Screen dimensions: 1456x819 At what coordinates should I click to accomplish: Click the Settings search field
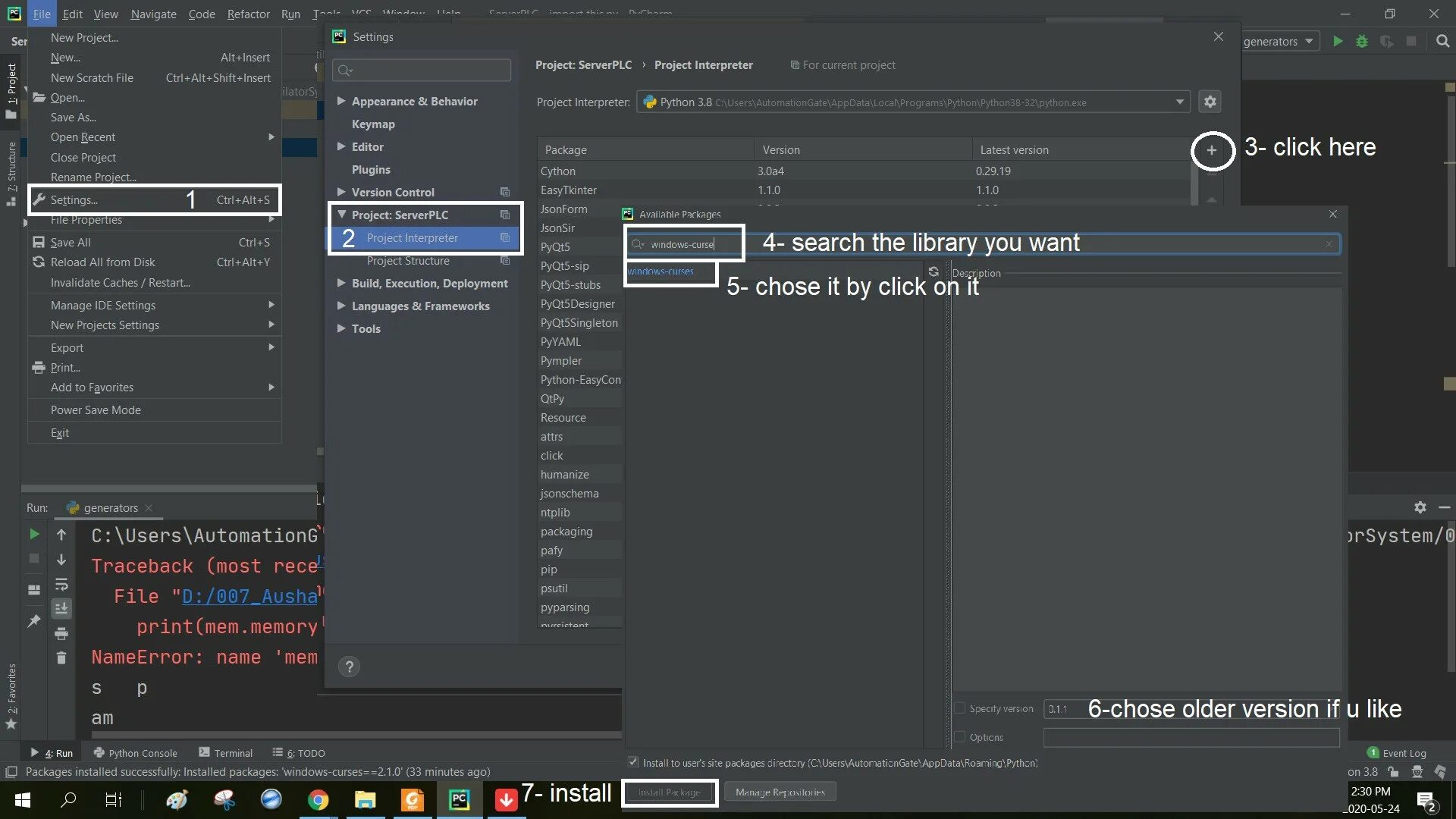click(422, 71)
